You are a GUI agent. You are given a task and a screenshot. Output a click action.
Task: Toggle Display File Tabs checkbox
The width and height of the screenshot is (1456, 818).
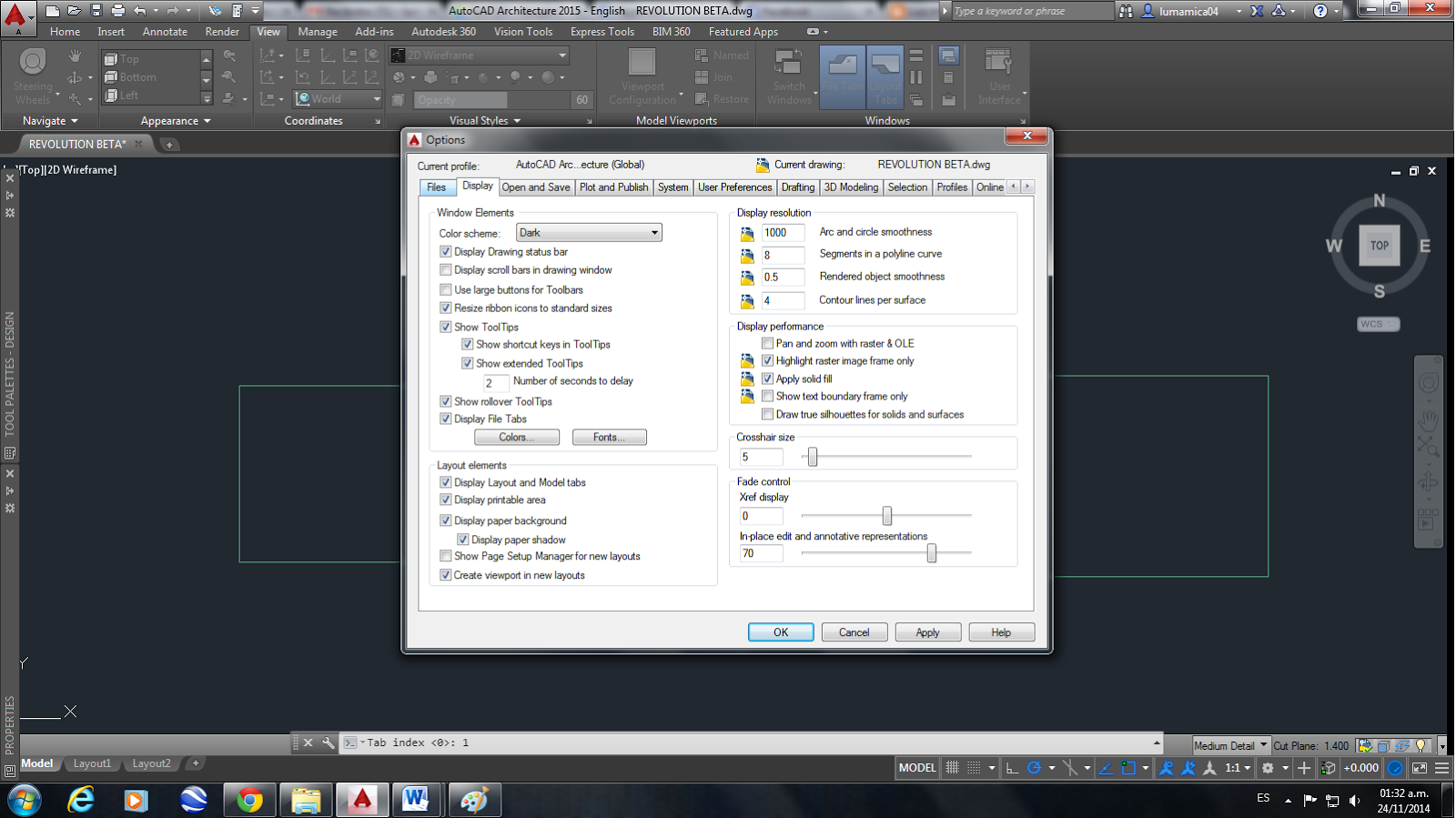click(446, 419)
